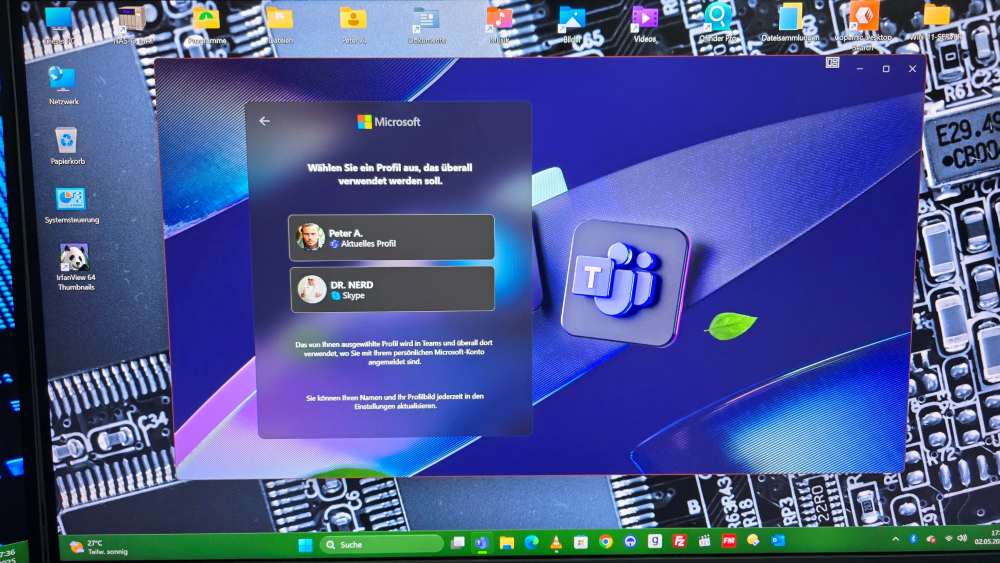
Task: Click the Bluetooth tray icon
Action: 913,539
